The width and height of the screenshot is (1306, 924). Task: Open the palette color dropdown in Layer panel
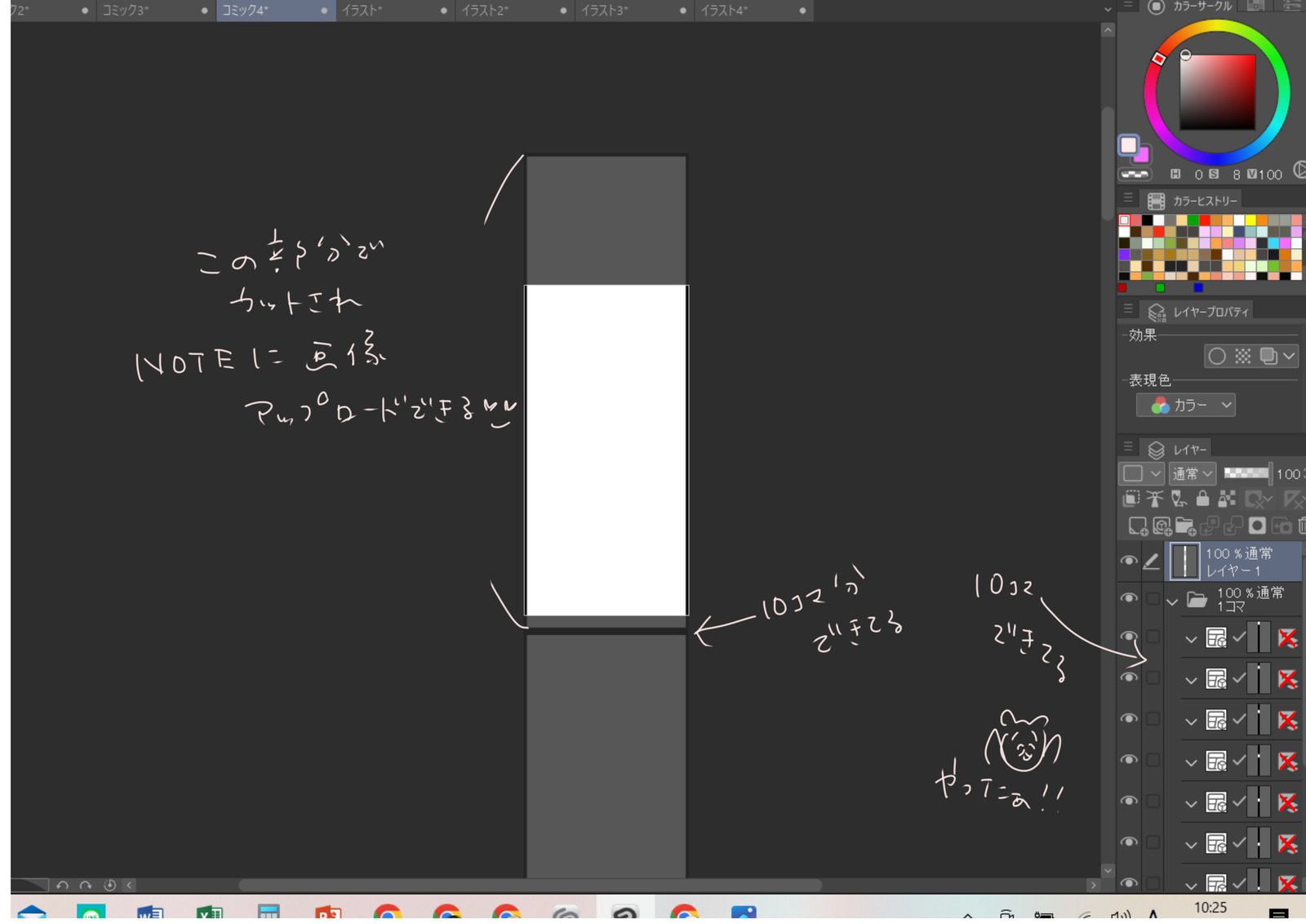click(1141, 473)
